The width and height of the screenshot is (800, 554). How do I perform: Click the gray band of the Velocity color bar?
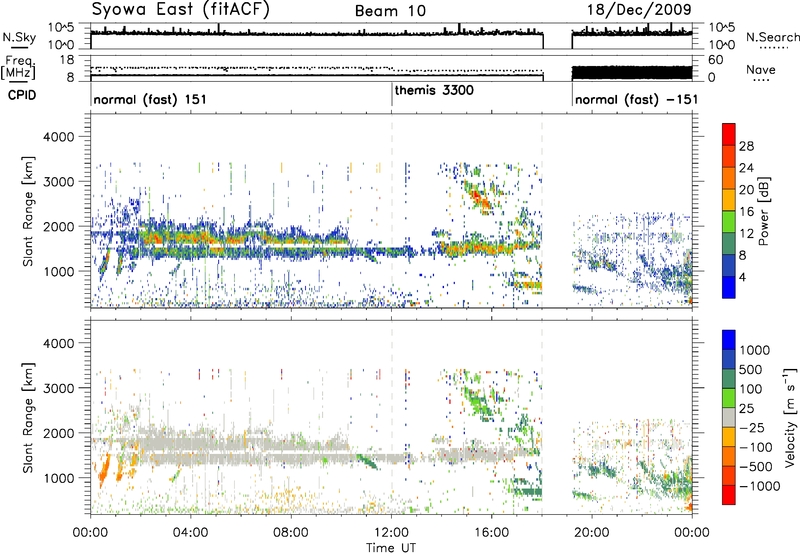coord(729,418)
